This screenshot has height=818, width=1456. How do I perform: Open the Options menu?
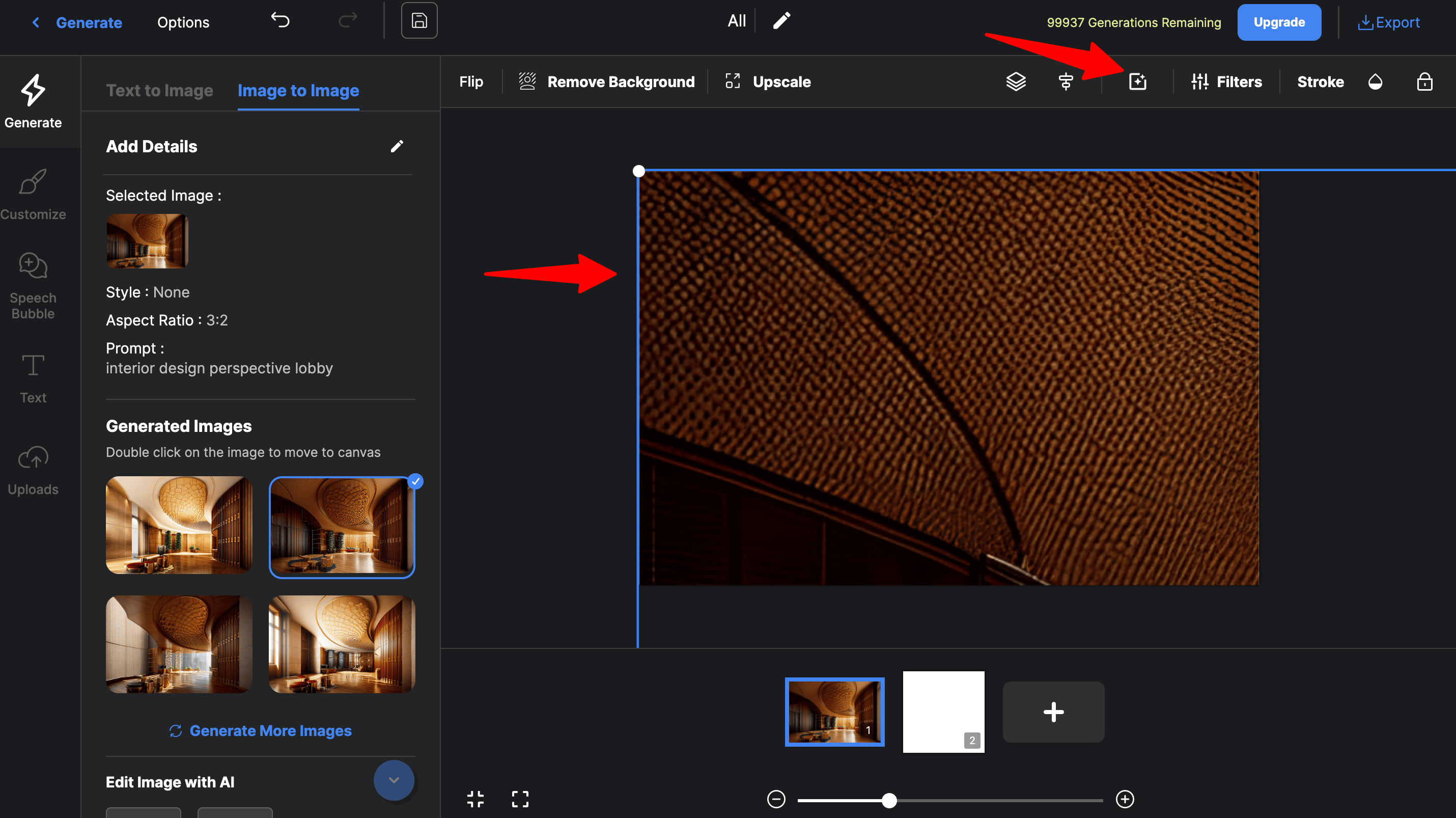[x=183, y=22]
